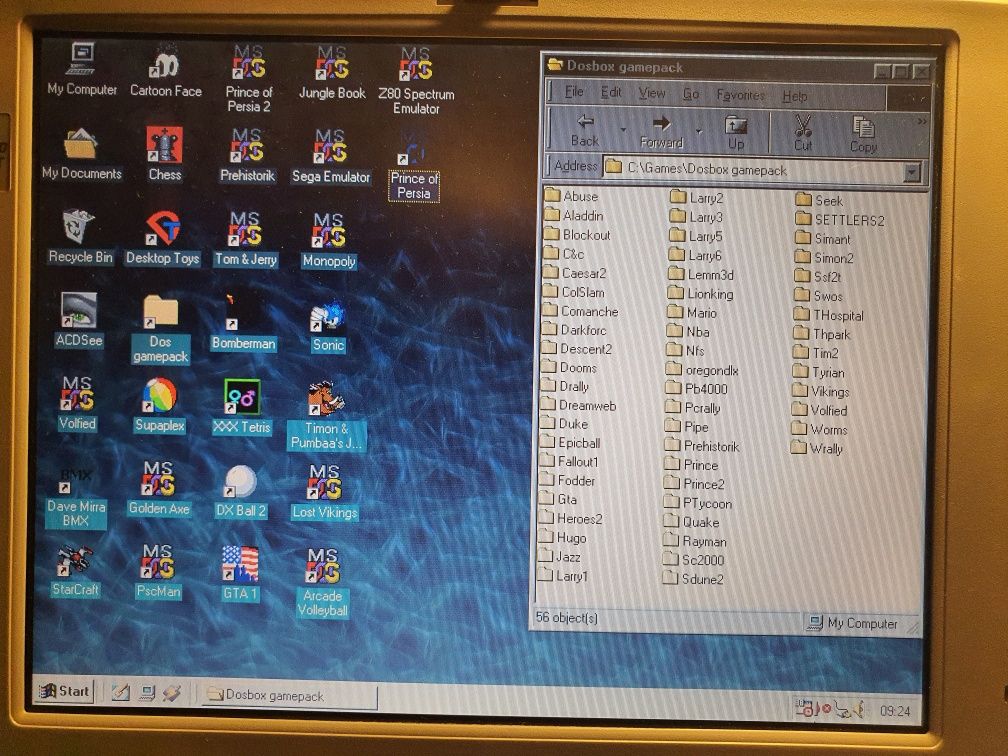
Task: Select the Lost Vikings shortcut
Action: click(324, 492)
